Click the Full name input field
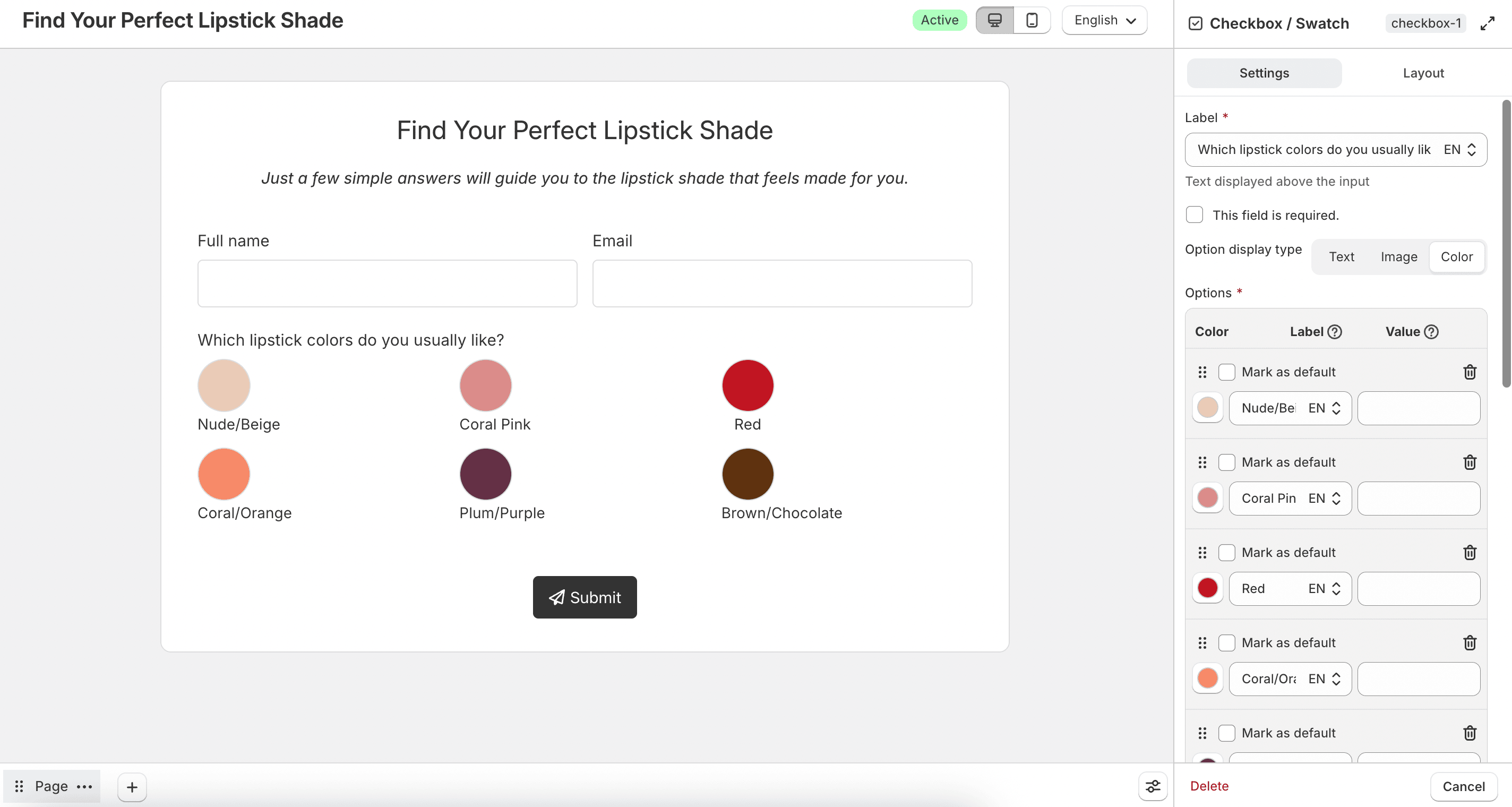Image resolution: width=1512 pixels, height=807 pixels. (388, 284)
